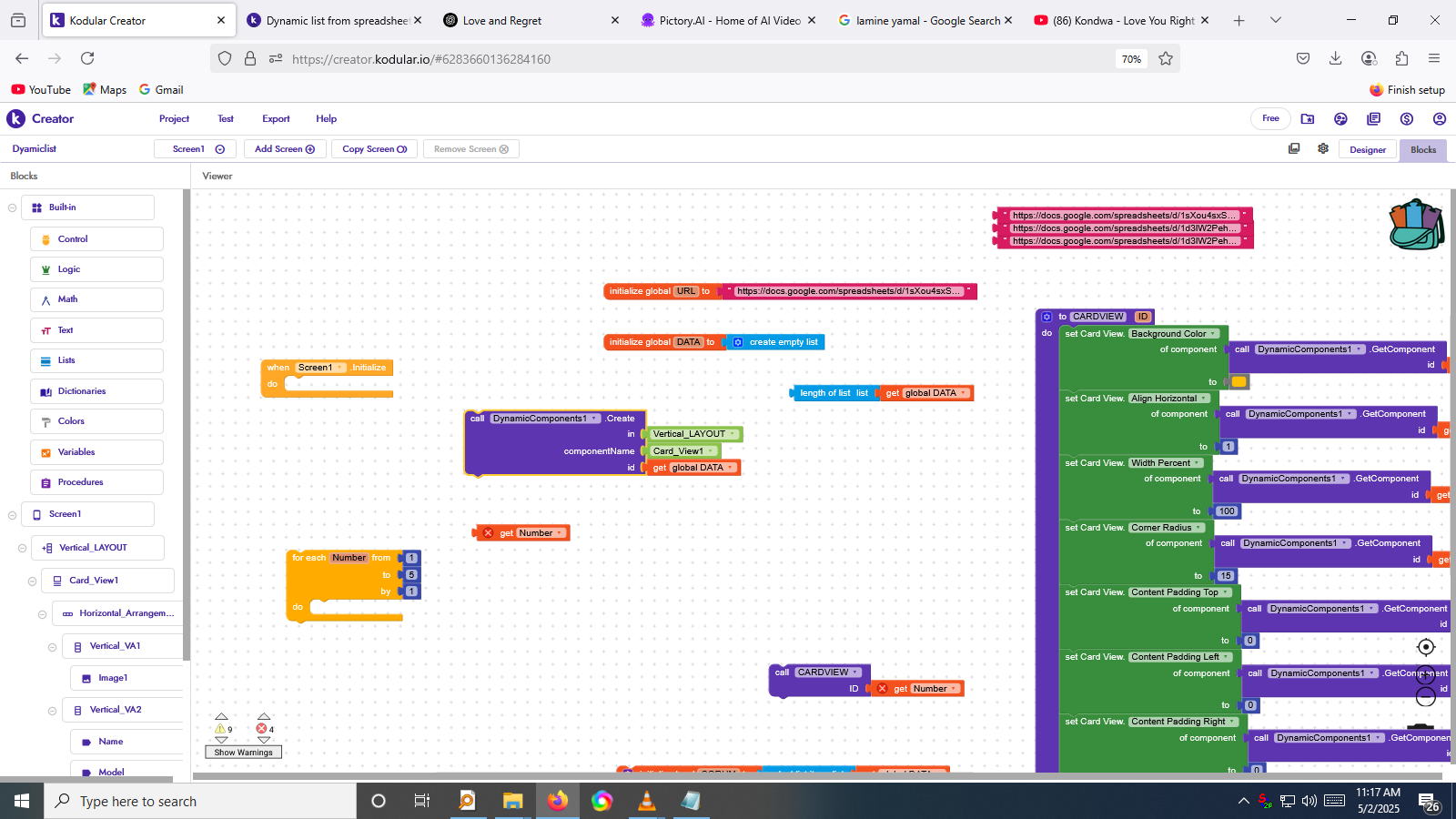
Task: Click the Kodular Creator logo
Action: (x=39, y=118)
